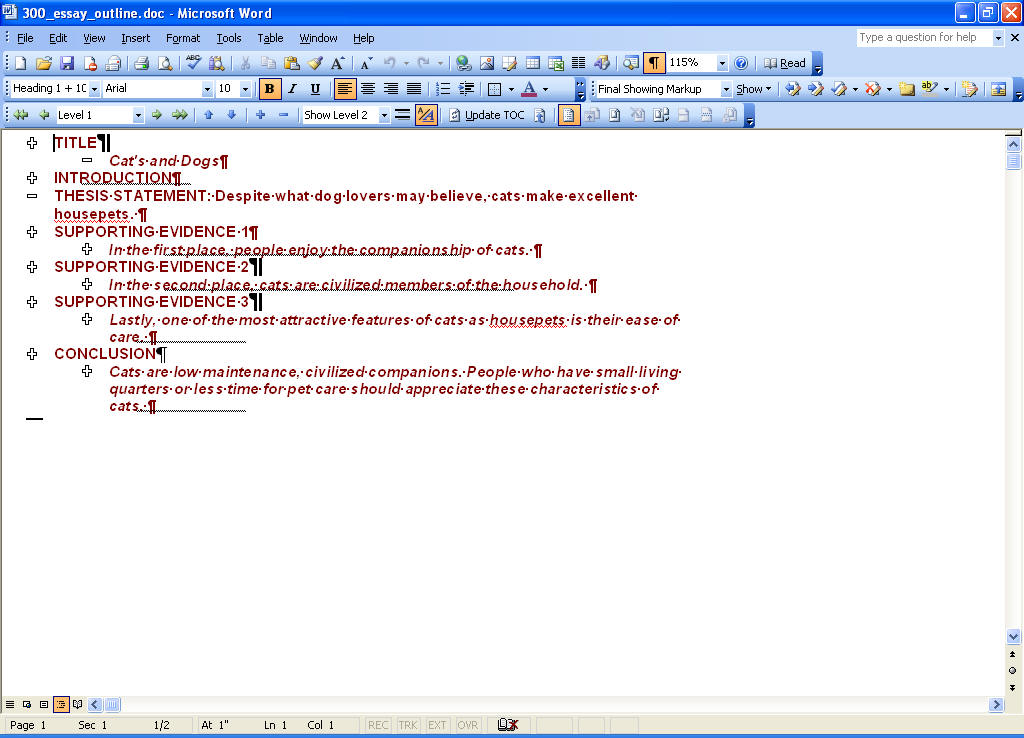Image resolution: width=1024 pixels, height=738 pixels.
Task: Click the Numbering list icon
Action: click(x=443, y=89)
